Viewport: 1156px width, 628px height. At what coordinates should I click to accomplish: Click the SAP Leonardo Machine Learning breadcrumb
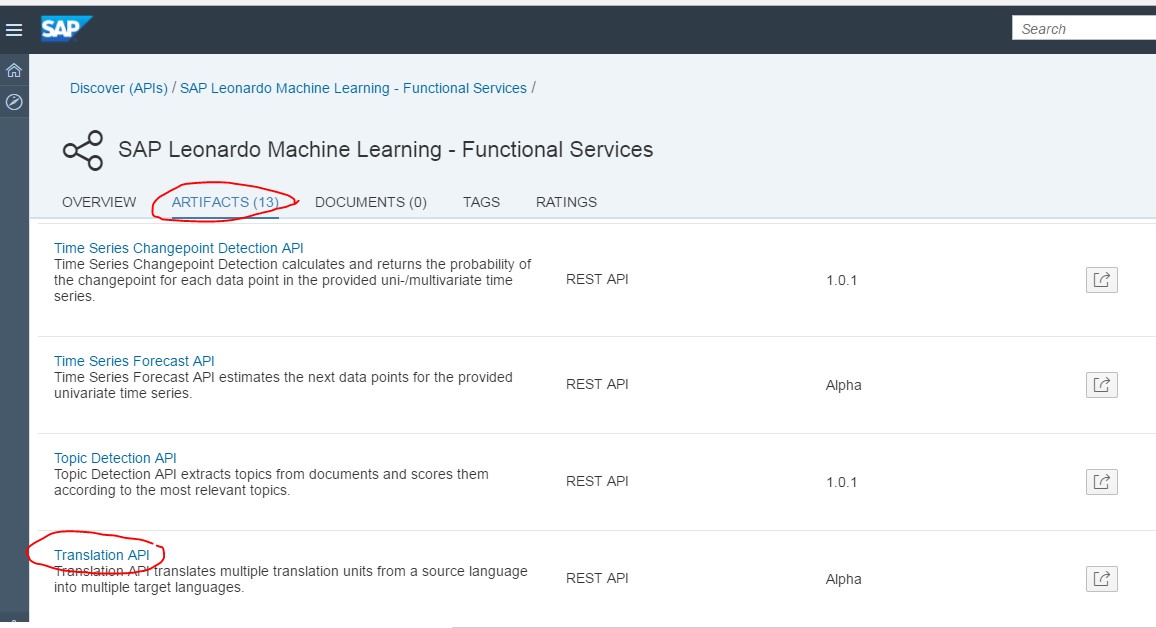coord(352,88)
